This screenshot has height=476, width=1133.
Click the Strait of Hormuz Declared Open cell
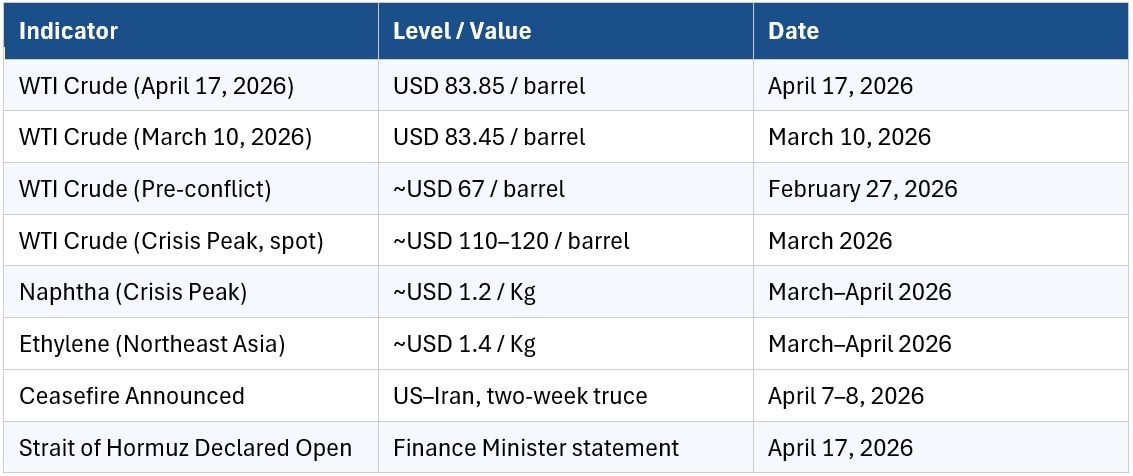point(185,448)
